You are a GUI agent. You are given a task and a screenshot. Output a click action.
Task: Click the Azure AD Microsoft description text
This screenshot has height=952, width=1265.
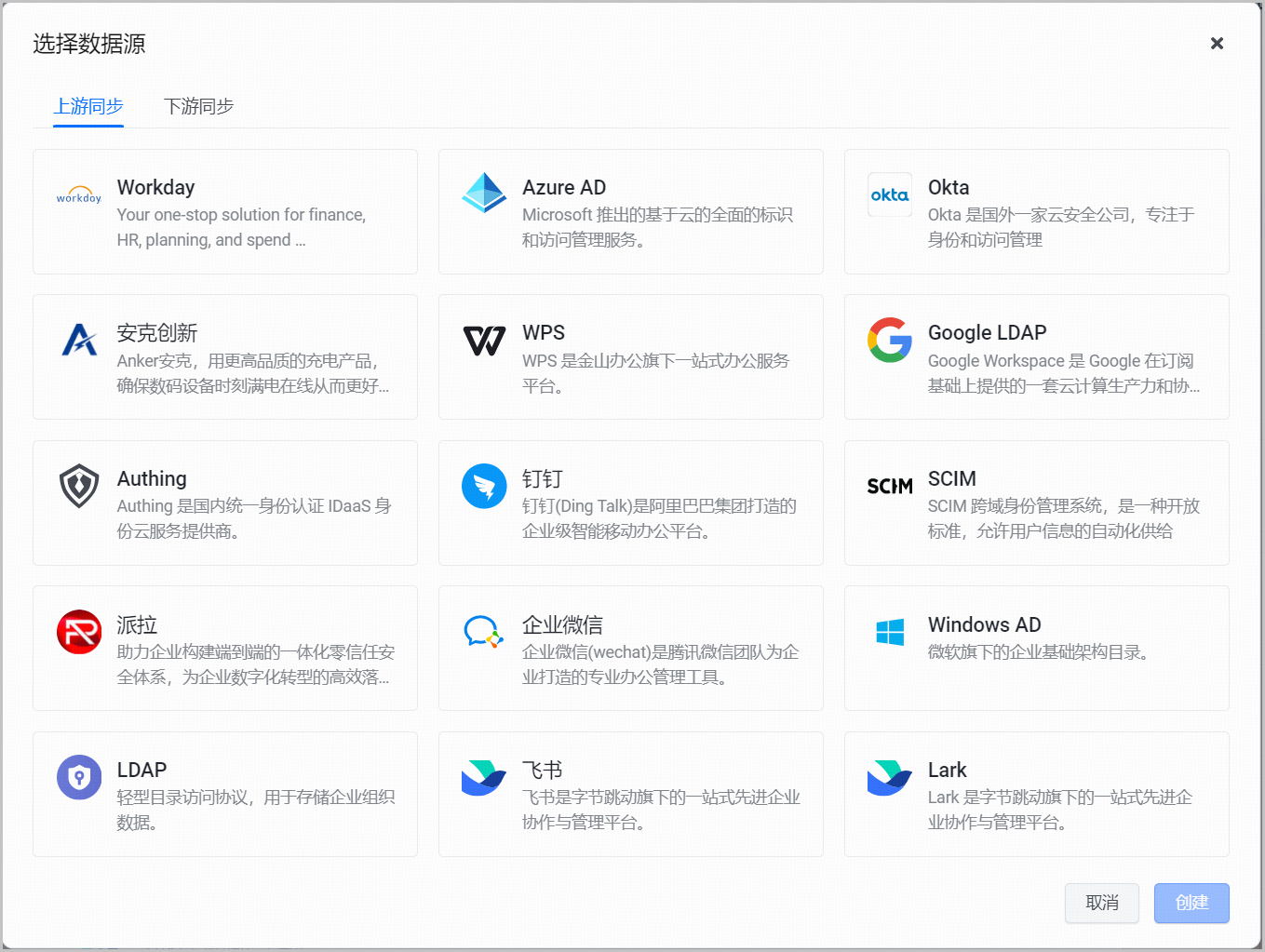pos(657,227)
